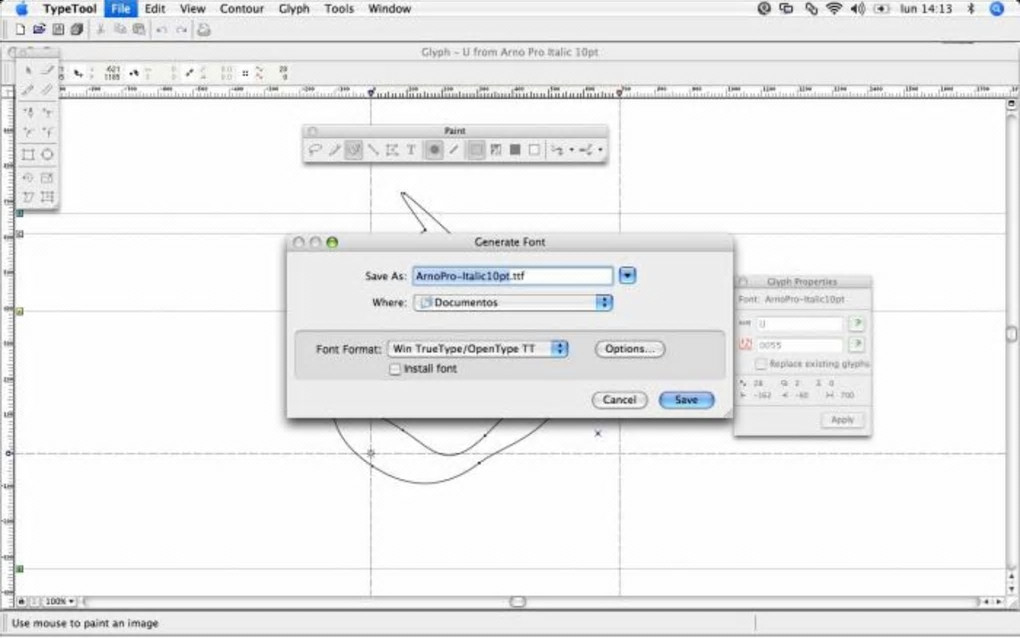
Task: Click green arrow beside glyph name field
Action: tap(857, 323)
